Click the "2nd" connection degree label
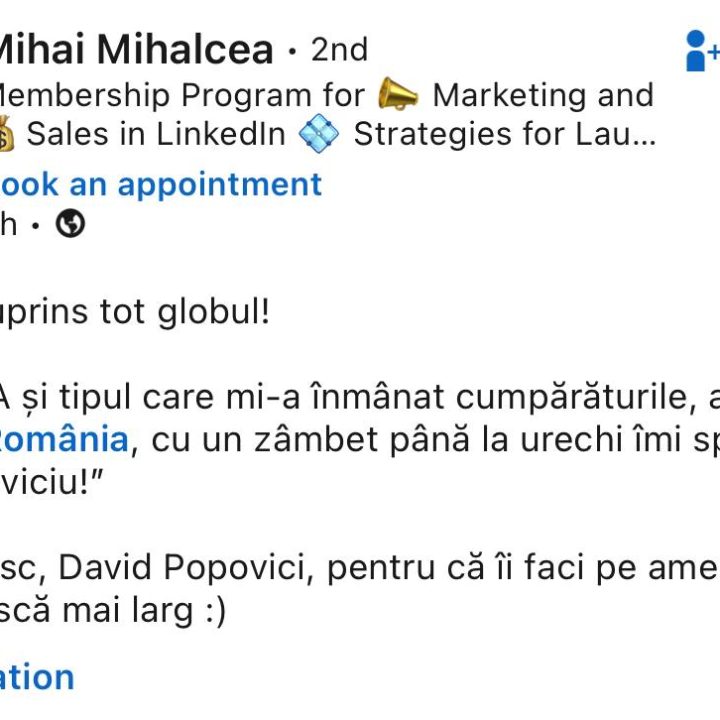This screenshot has width=720, height=720. (x=339, y=49)
